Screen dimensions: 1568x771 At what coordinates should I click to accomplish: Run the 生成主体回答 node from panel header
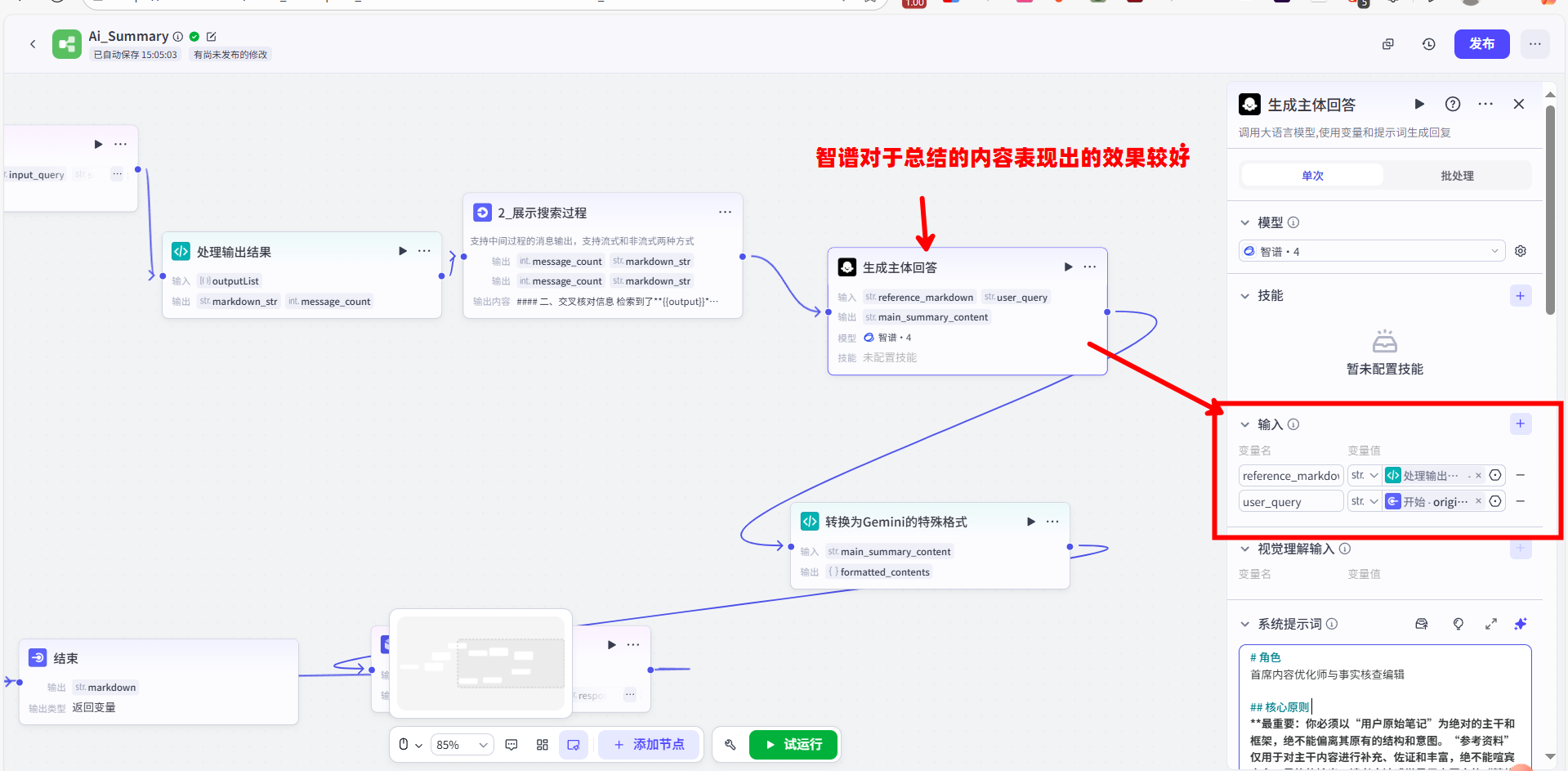click(x=1419, y=104)
